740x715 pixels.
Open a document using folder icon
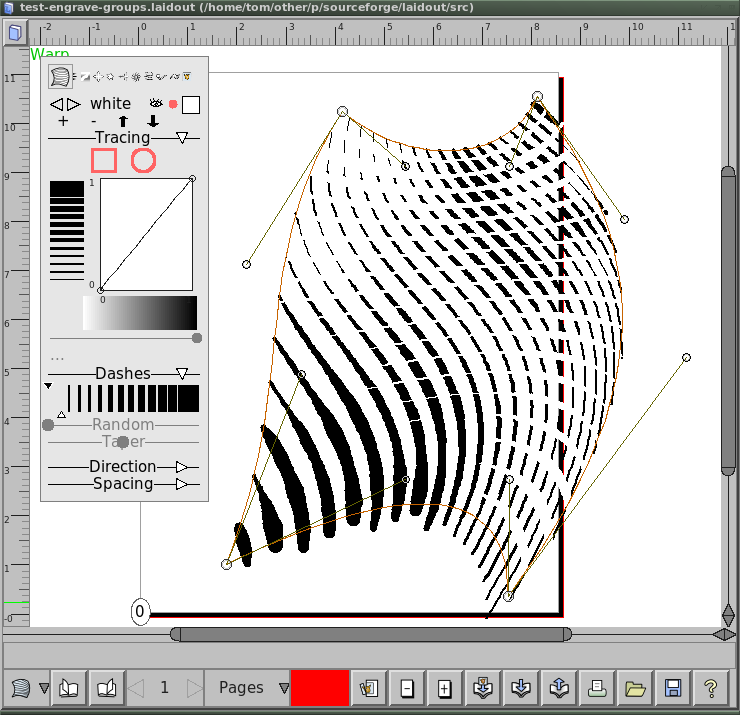point(634,688)
